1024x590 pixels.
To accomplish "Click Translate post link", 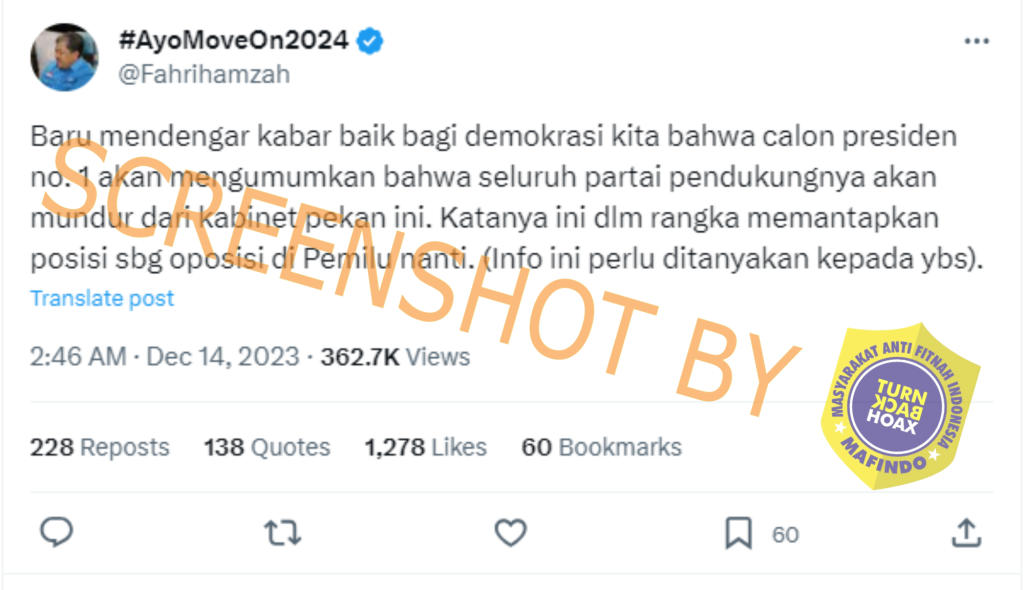I will click(x=102, y=298).
